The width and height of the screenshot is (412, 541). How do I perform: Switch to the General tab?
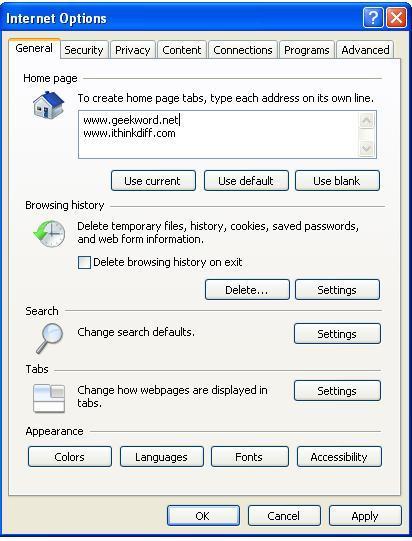pos(34,48)
